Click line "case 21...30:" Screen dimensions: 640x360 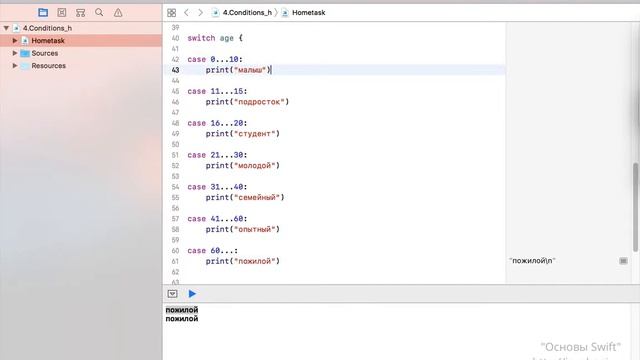tap(217, 155)
